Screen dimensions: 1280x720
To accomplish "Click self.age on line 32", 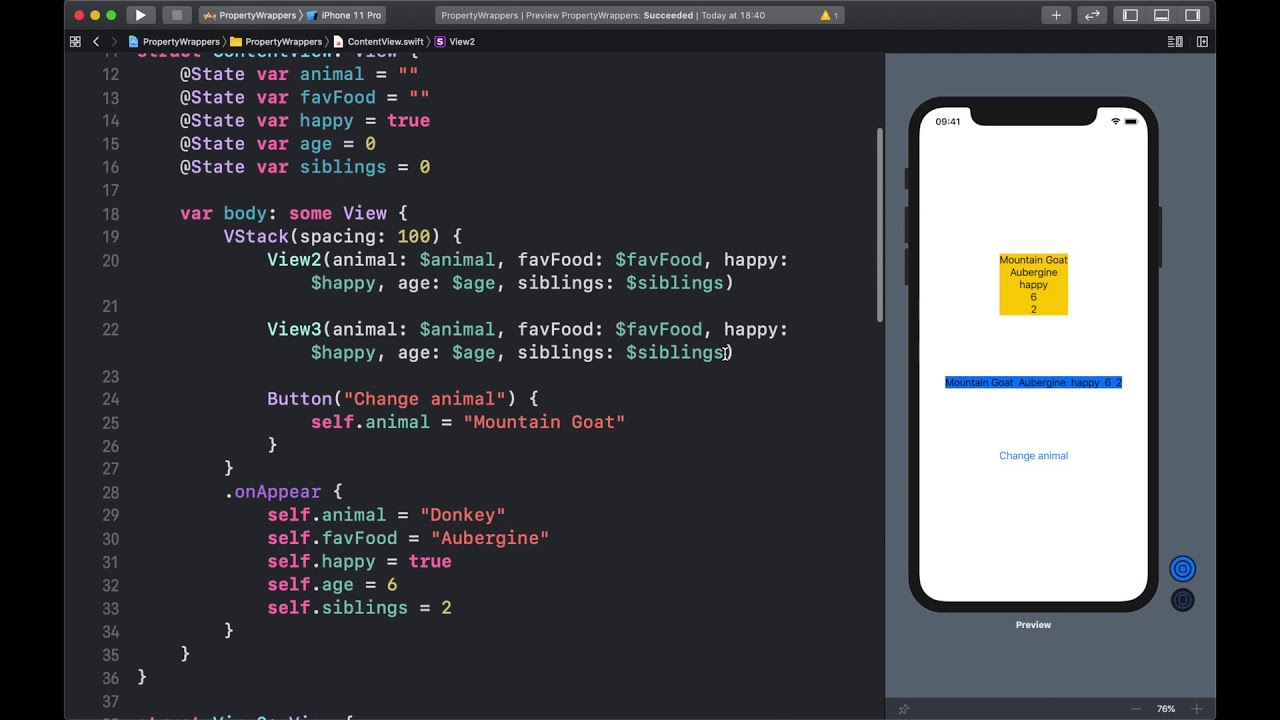I will click(310, 585).
